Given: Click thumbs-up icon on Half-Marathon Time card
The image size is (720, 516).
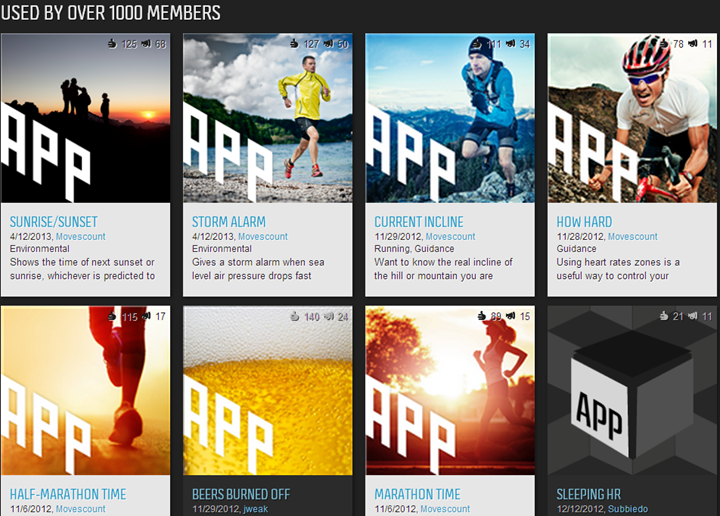Looking at the screenshot, I should pos(112,316).
